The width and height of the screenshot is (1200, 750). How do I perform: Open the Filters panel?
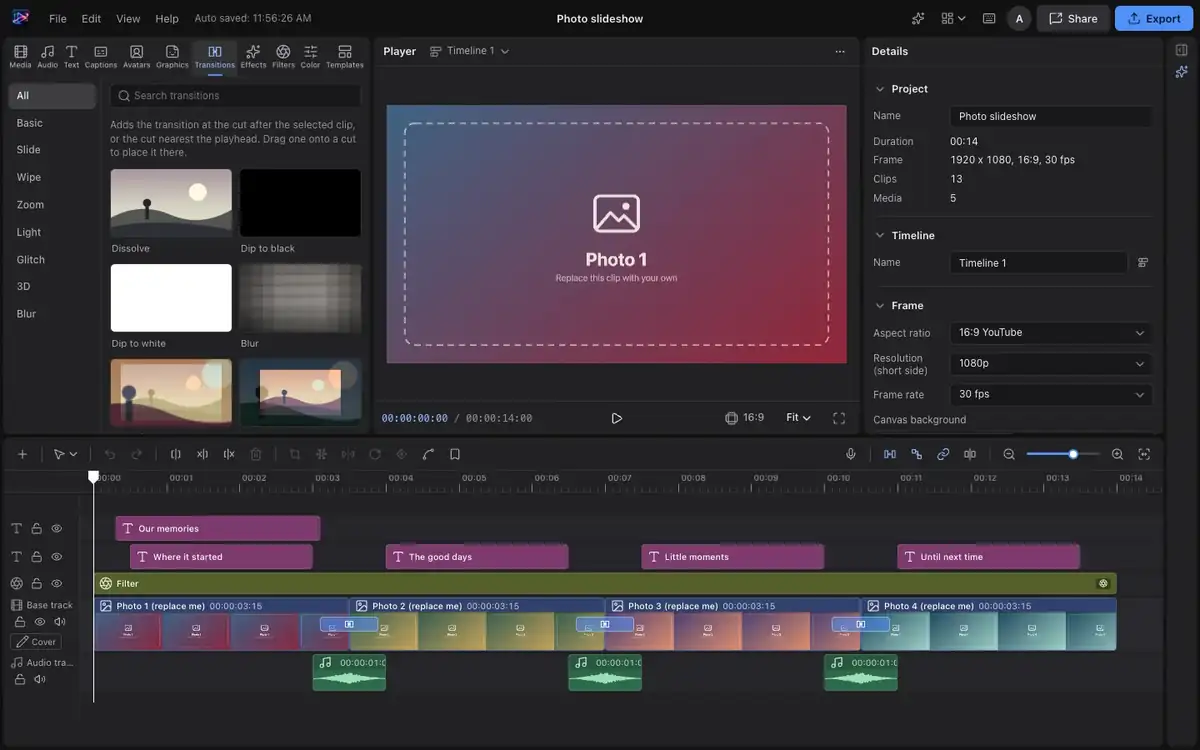tap(283, 56)
